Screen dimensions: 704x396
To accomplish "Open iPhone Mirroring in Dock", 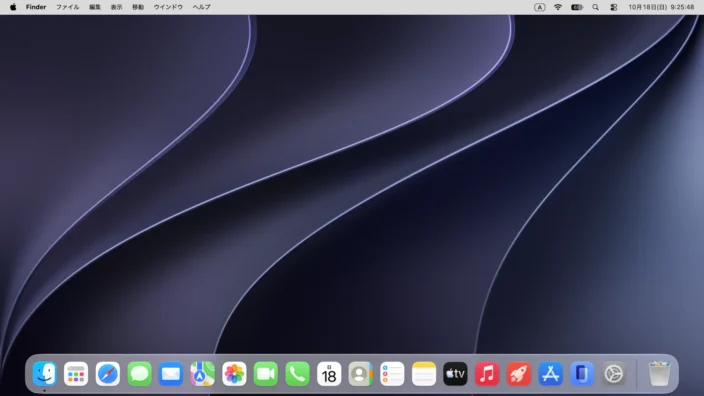I will pyautogui.click(x=582, y=374).
